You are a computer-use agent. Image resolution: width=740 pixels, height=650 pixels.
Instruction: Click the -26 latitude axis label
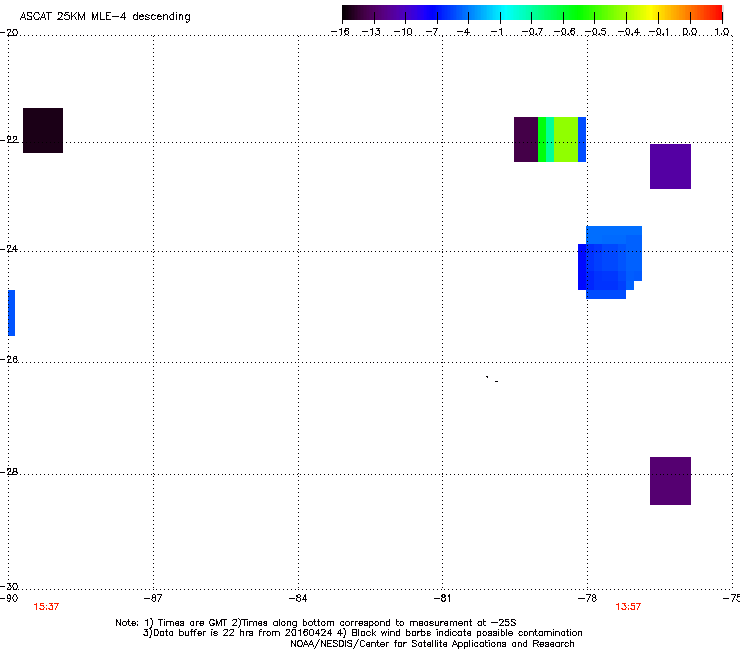(x=9, y=360)
